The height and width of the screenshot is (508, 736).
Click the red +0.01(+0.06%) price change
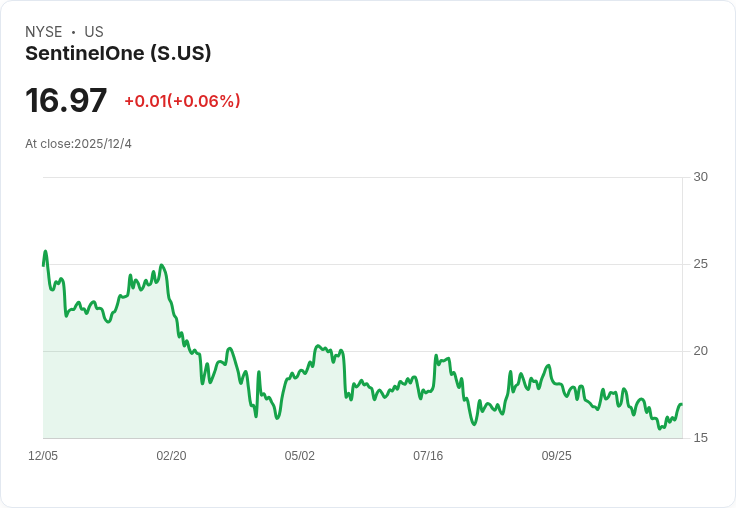[182, 101]
